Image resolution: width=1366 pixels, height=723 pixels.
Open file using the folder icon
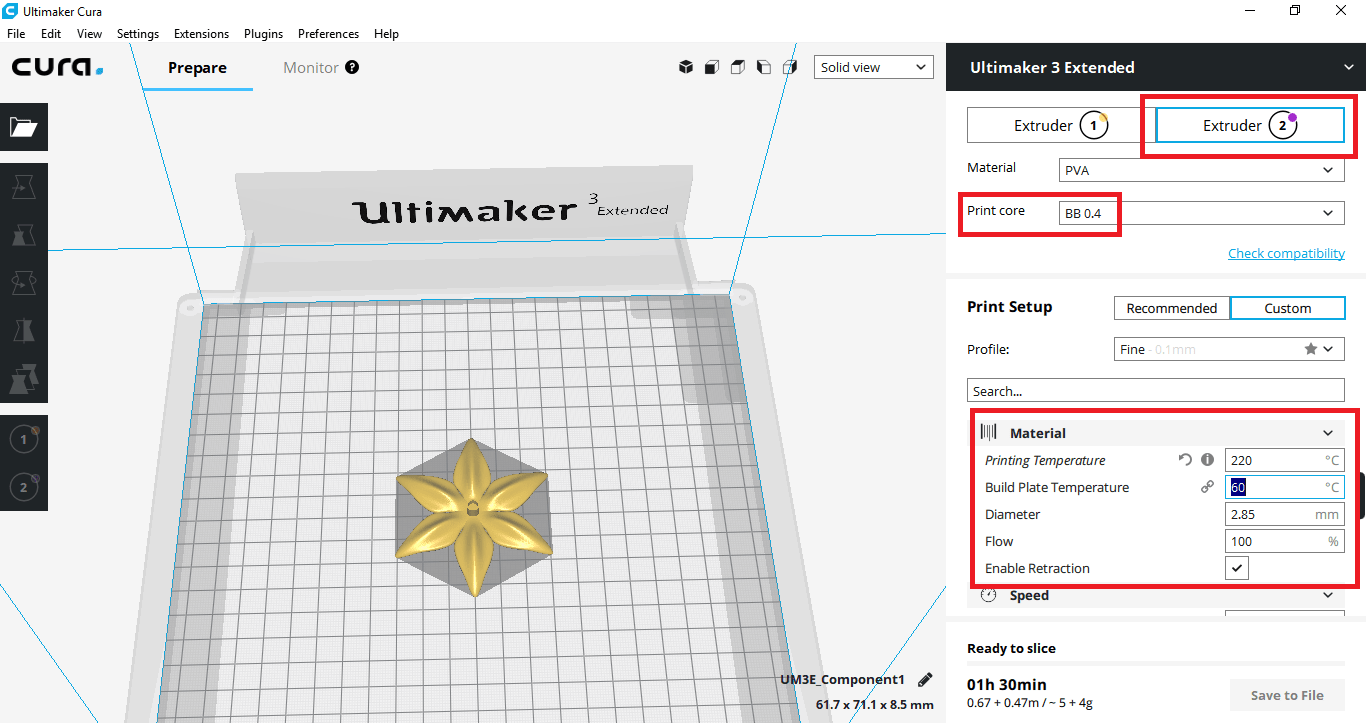[x=23, y=127]
